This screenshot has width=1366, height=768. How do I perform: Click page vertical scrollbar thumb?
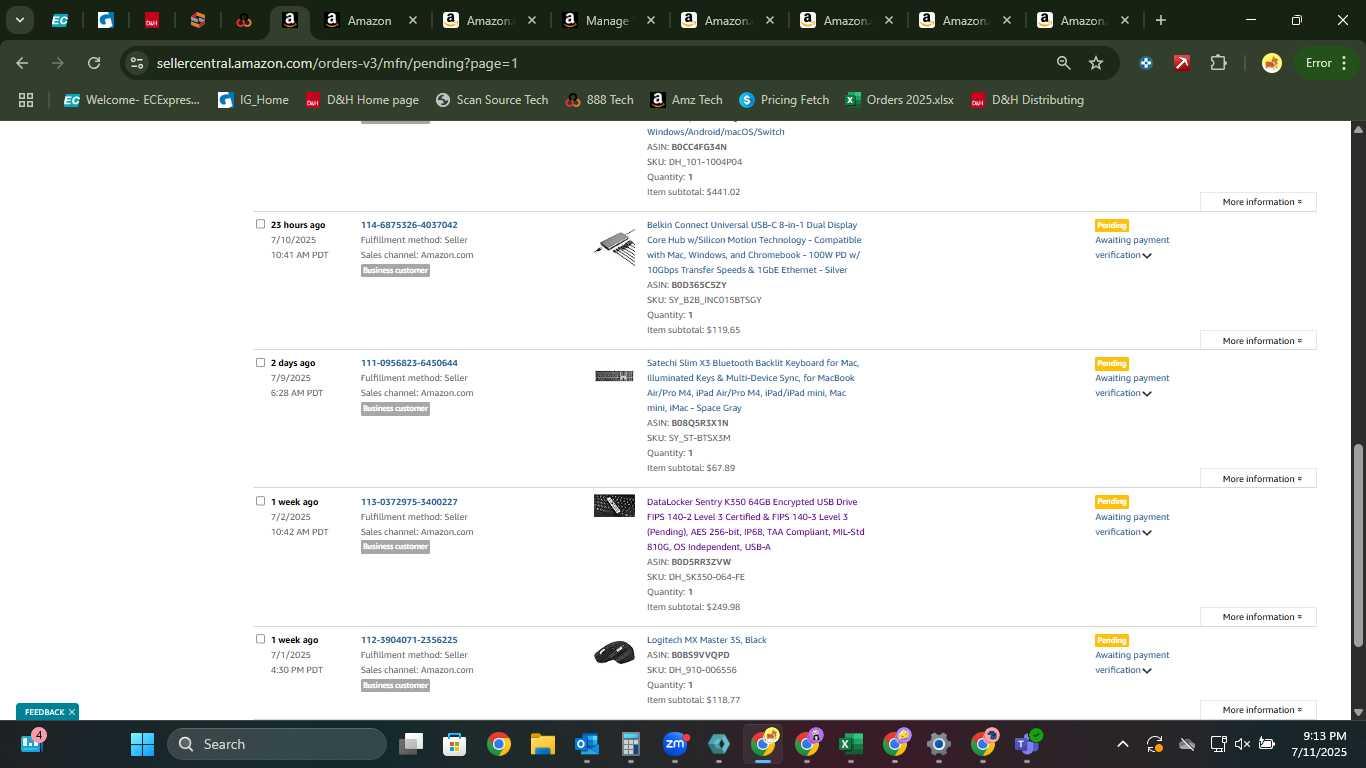[x=1358, y=545]
